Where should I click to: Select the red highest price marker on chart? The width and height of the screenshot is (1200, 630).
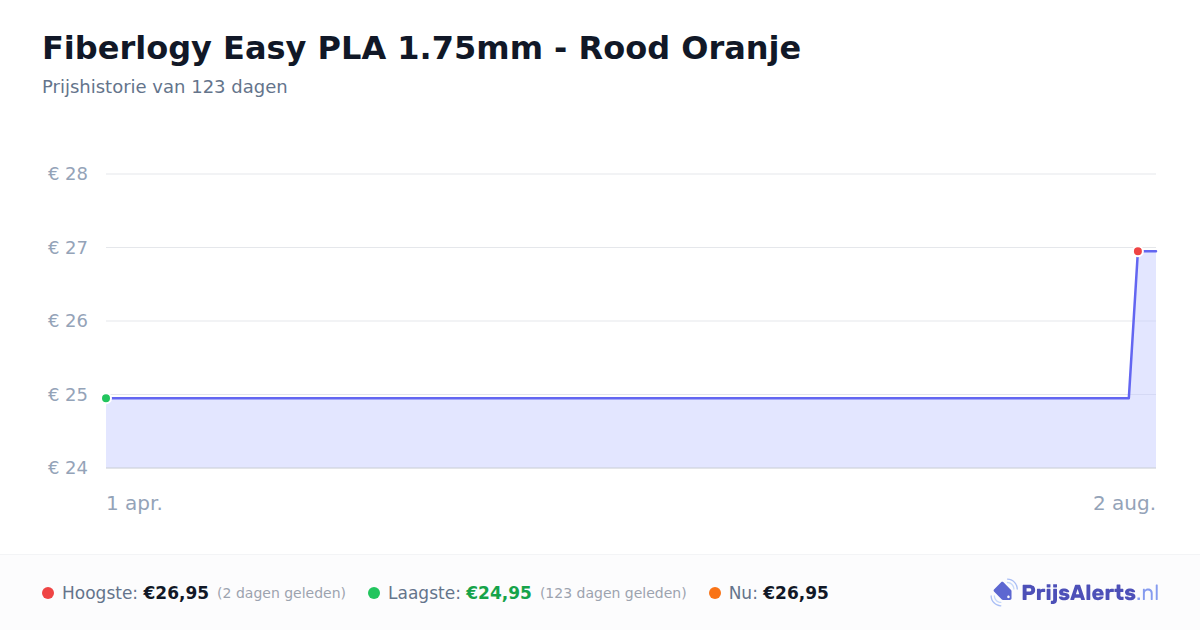(x=1138, y=251)
